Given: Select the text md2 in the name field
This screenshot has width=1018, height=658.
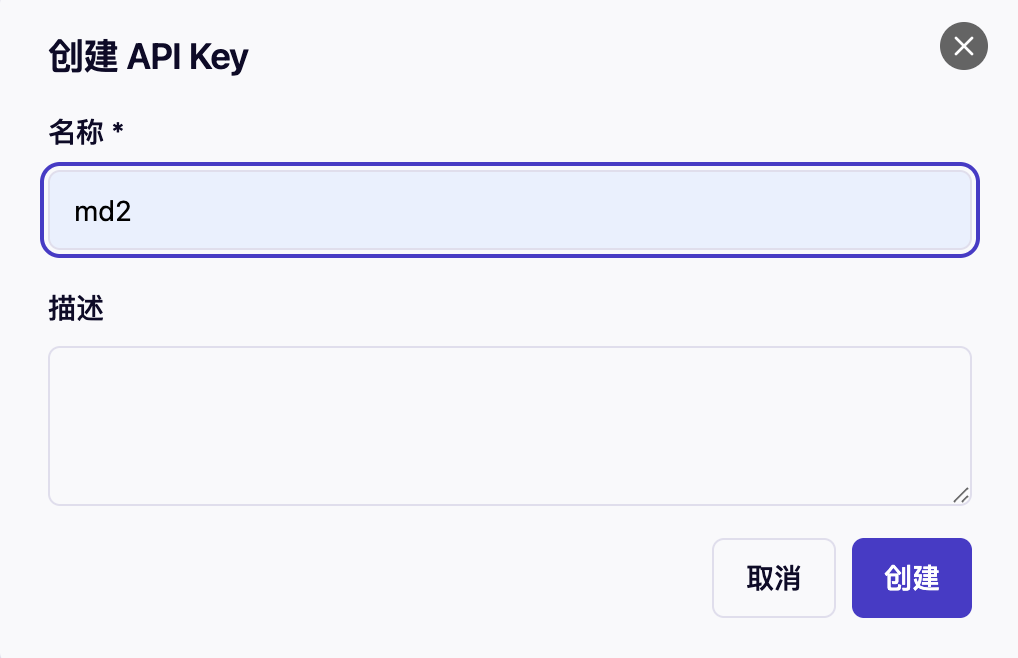Looking at the screenshot, I should pos(102,211).
